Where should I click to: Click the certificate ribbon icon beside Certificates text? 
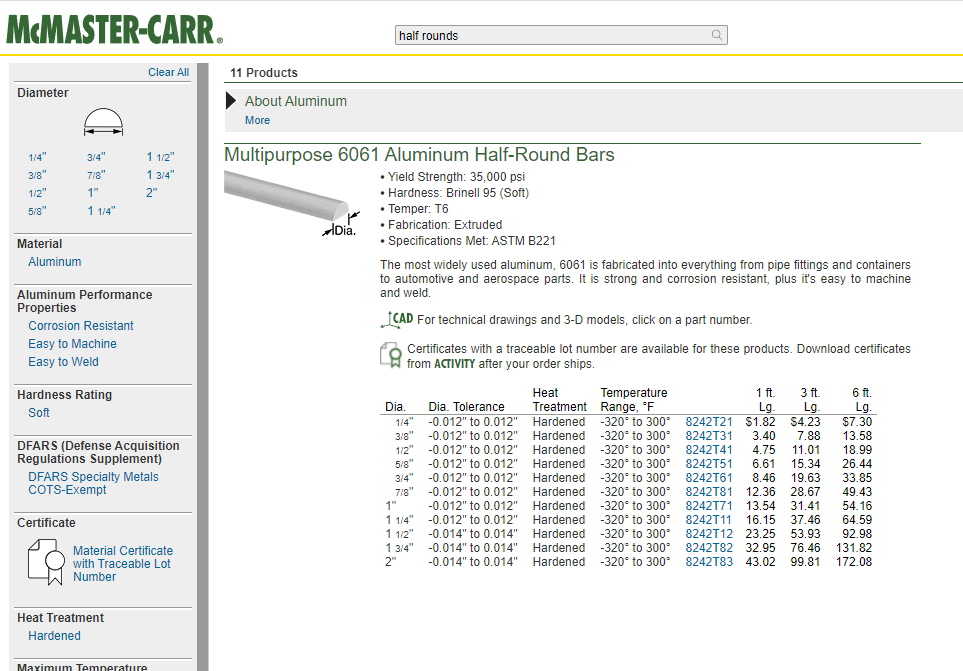click(391, 355)
